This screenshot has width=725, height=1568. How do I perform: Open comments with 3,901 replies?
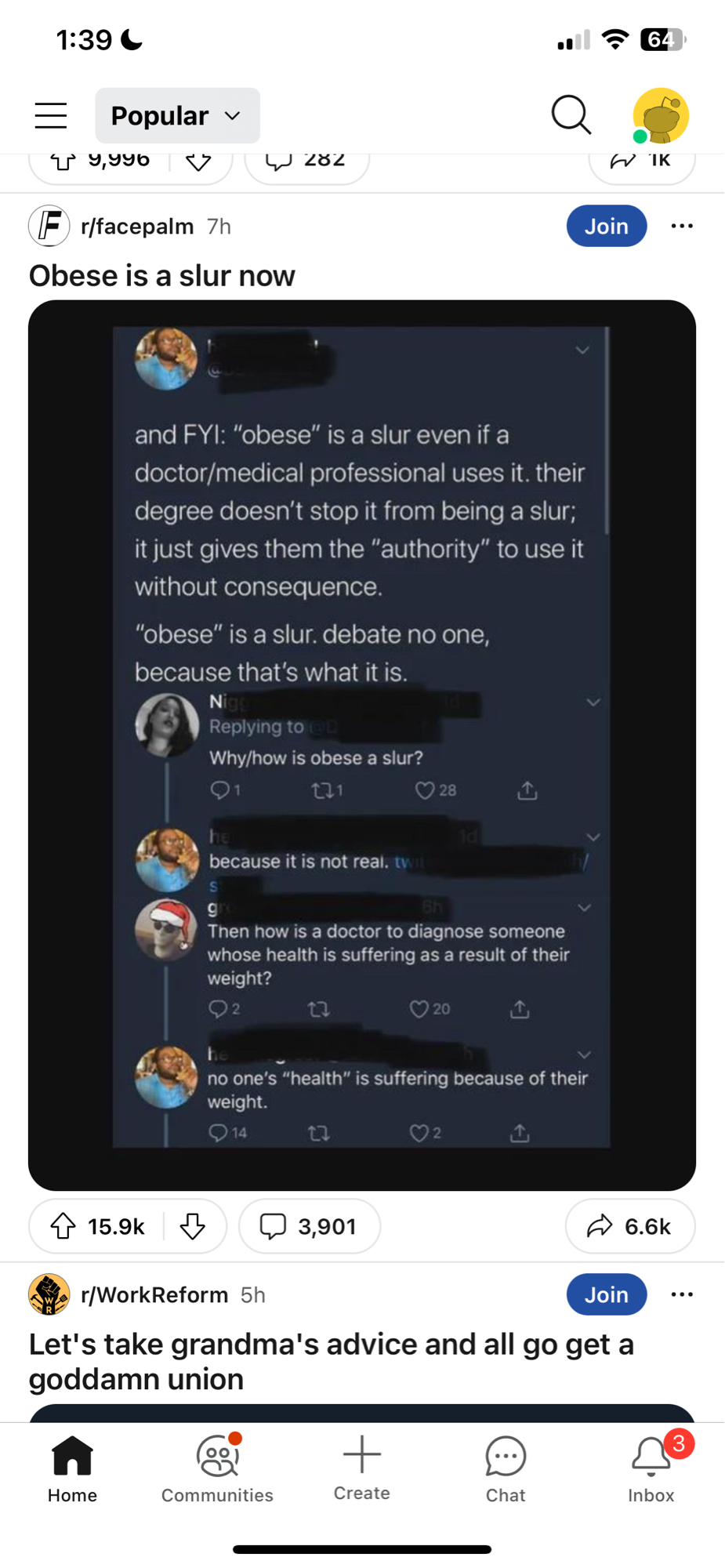[310, 1226]
